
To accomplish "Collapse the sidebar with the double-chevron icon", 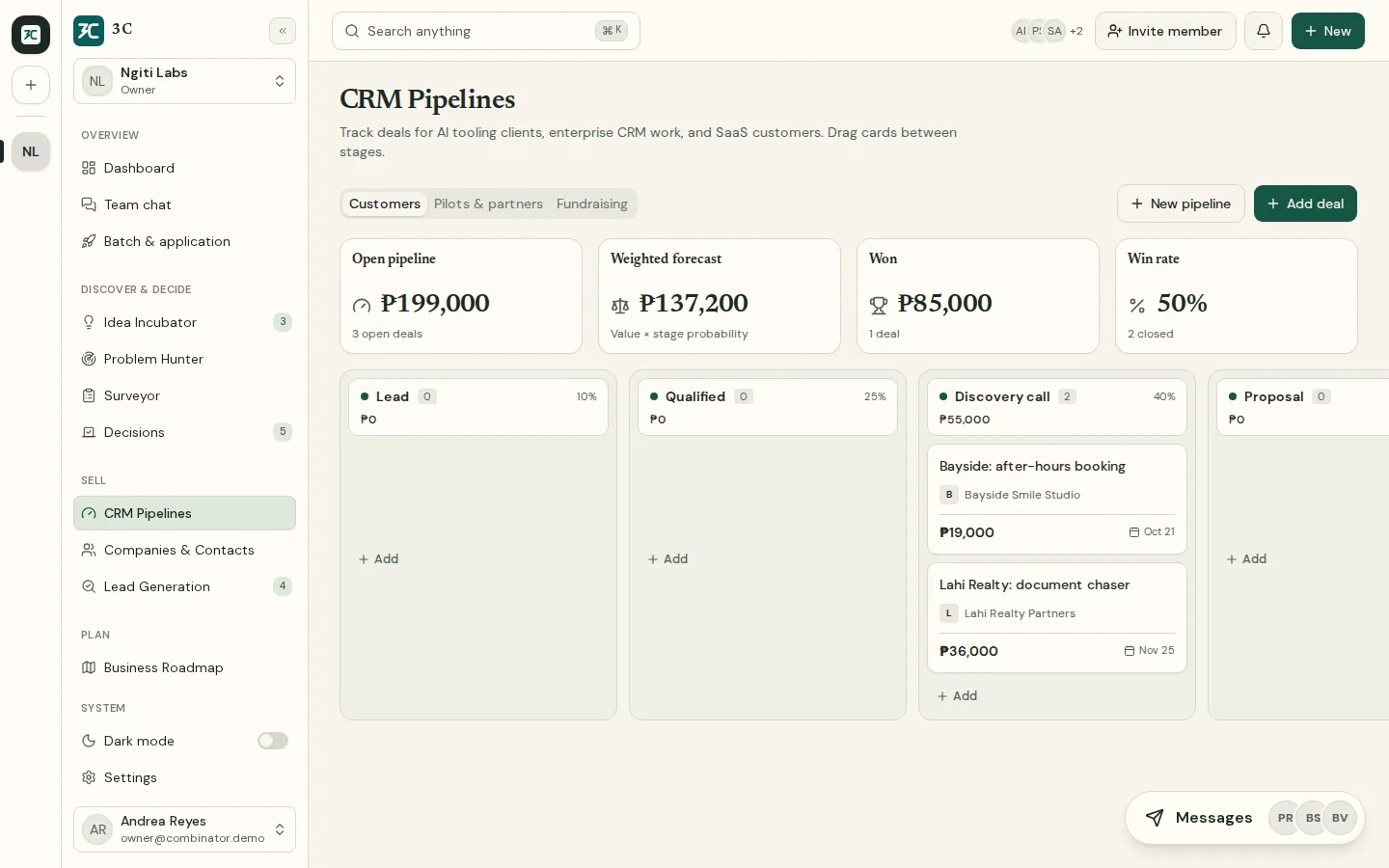I will (283, 31).
